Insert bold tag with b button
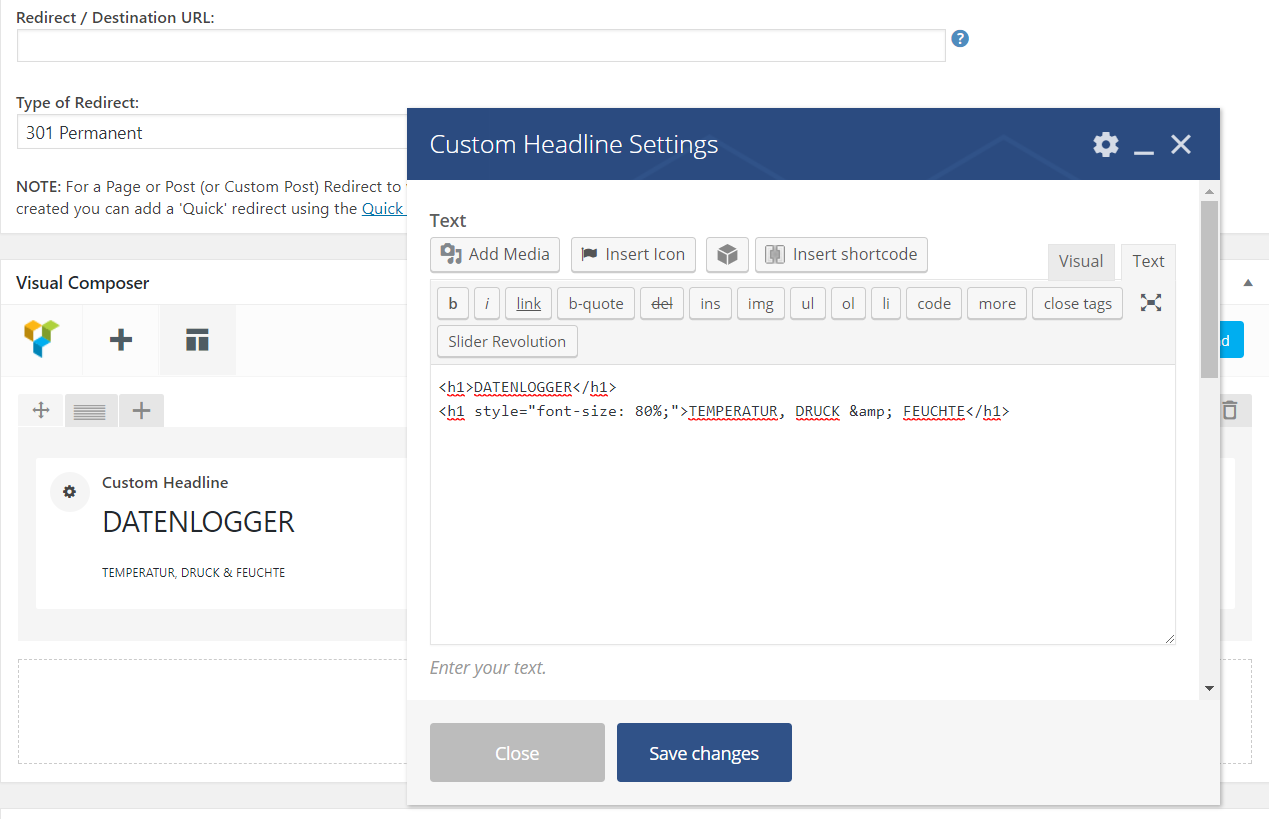The width and height of the screenshot is (1269, 819). 453,303
